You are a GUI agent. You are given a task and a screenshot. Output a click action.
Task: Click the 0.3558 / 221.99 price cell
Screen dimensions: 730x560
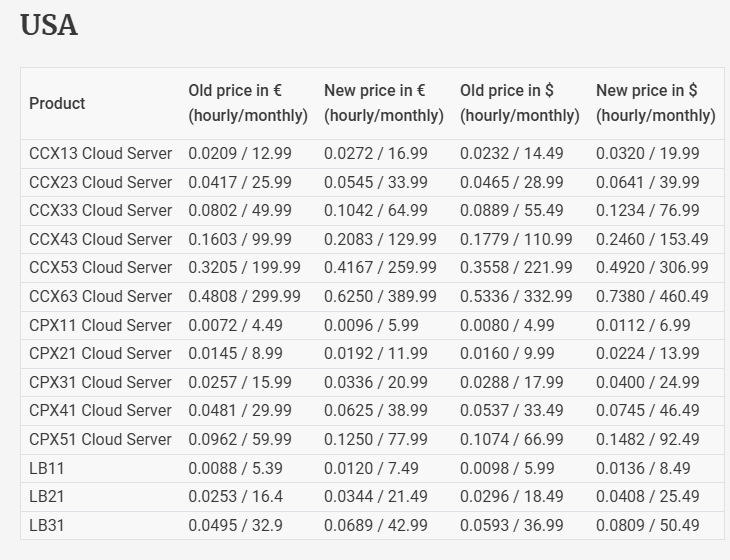click(516, 268)
